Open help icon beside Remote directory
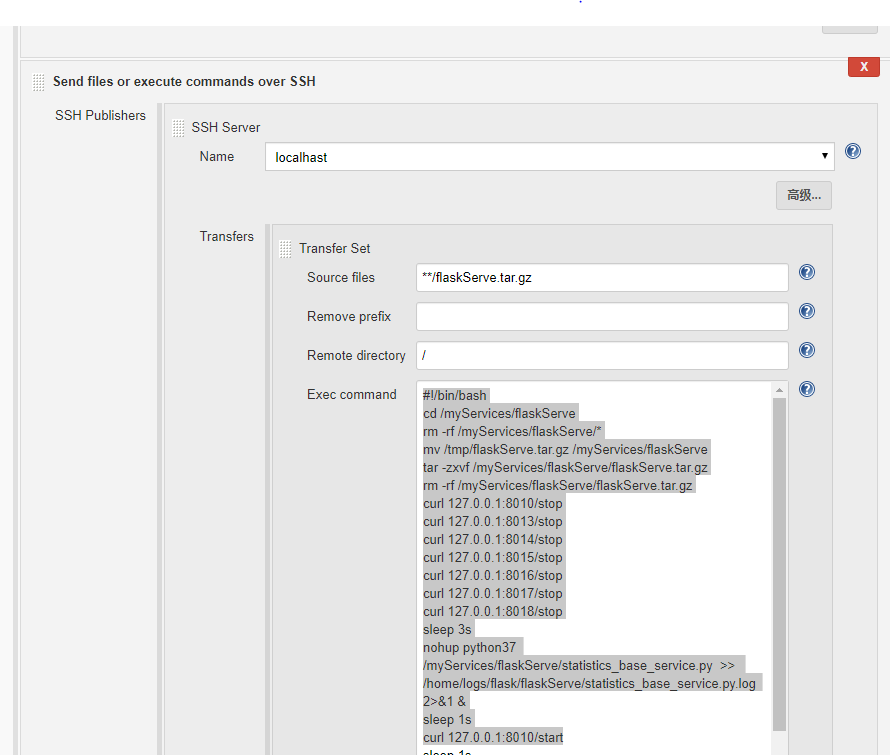 tap(807, 350)
